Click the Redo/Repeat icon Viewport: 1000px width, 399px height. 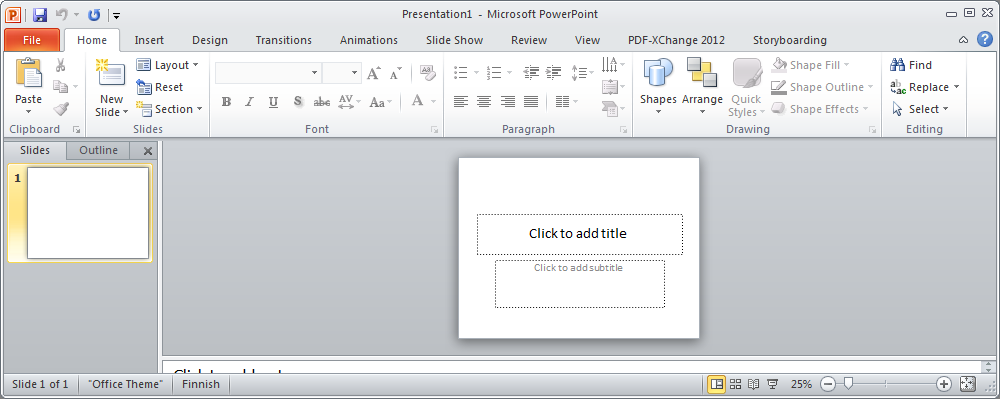[94, 14]
